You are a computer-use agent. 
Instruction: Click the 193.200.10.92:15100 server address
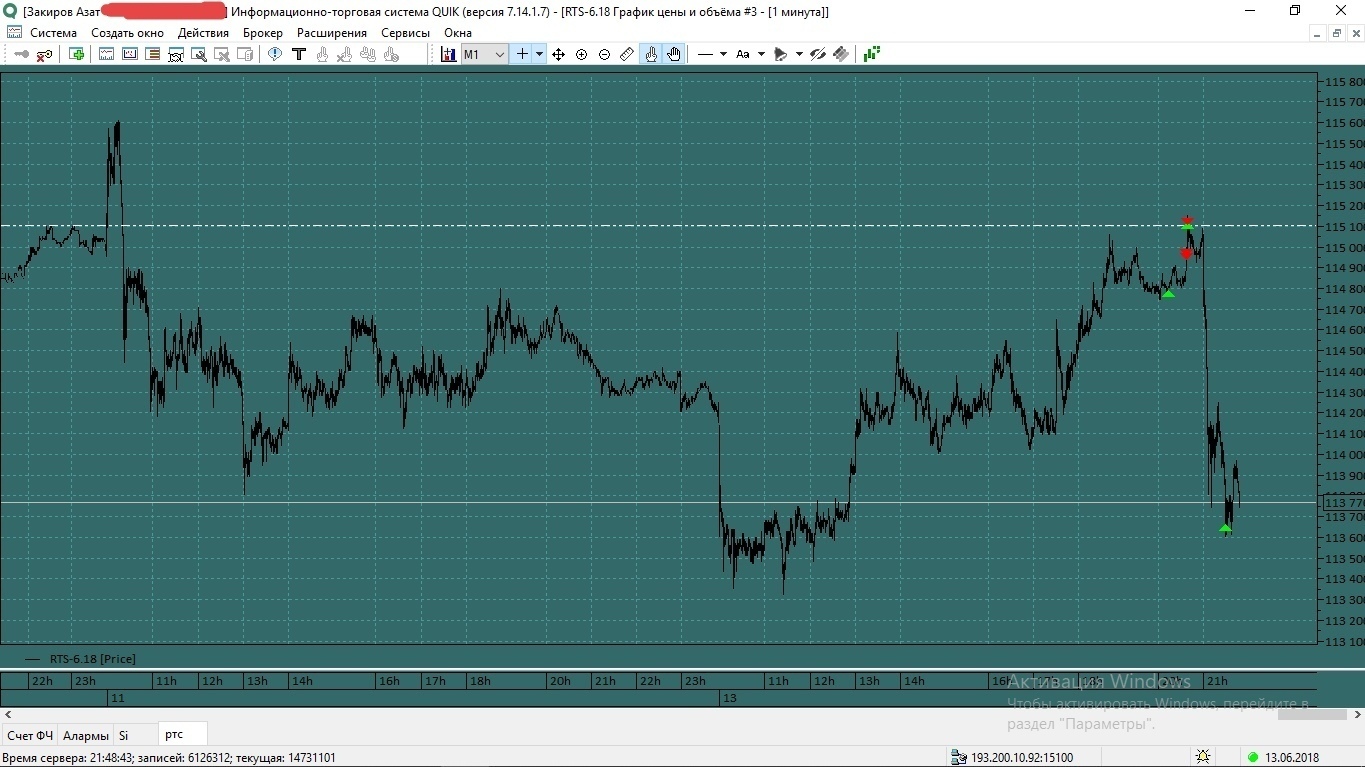pyautogui.click(x=1022, y=757)
